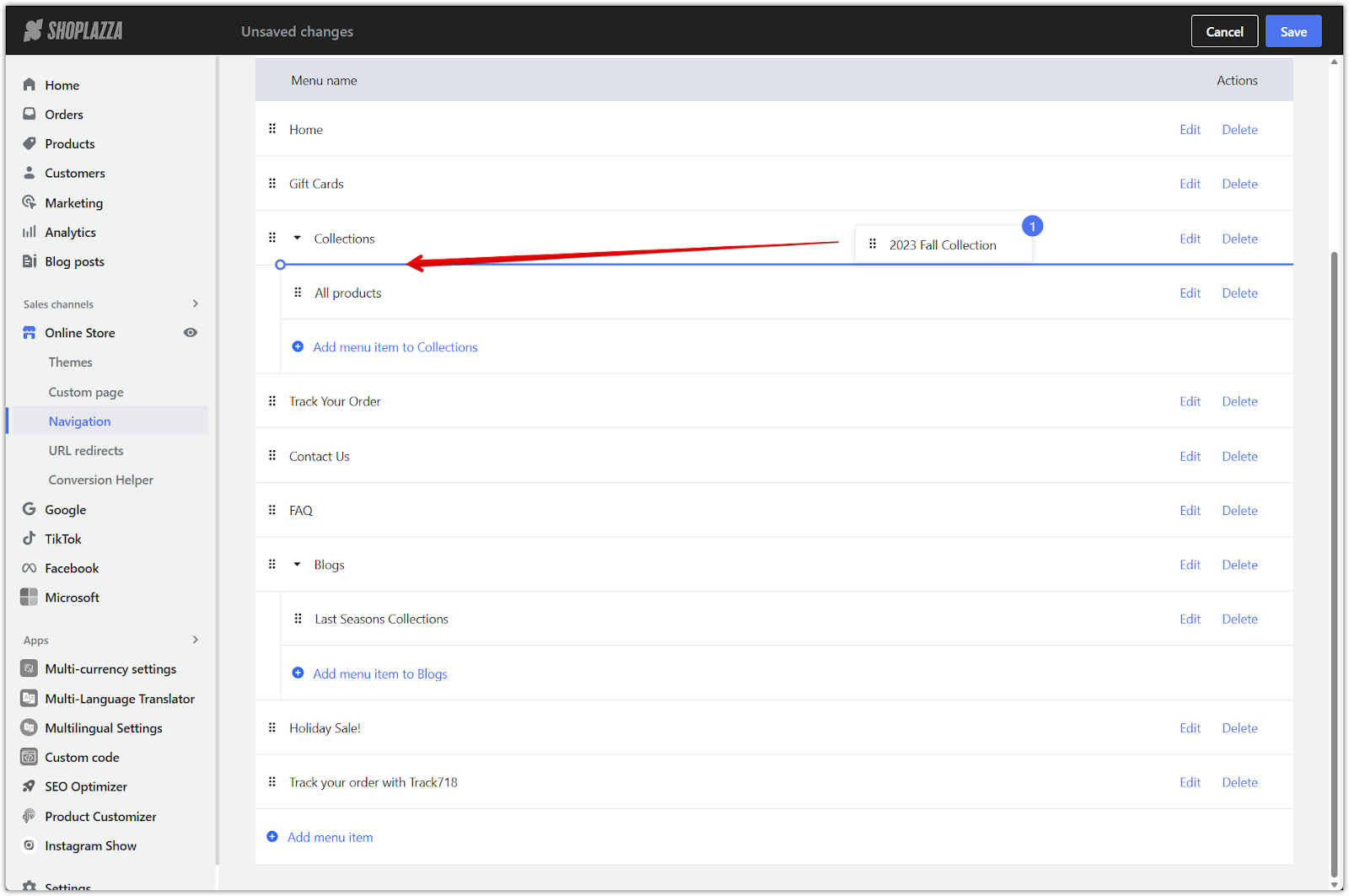Click the Analytics bar chart icon

pyautogui.click(x=30, y=232)
